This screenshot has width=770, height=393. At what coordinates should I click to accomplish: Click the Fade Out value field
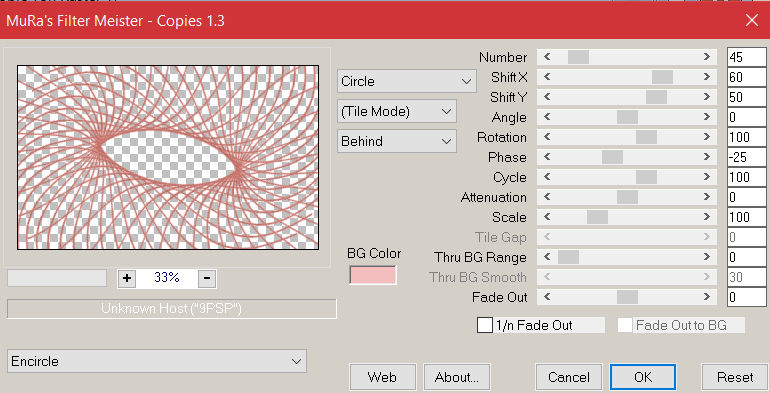pyautogui.click(x=746, y=297)
